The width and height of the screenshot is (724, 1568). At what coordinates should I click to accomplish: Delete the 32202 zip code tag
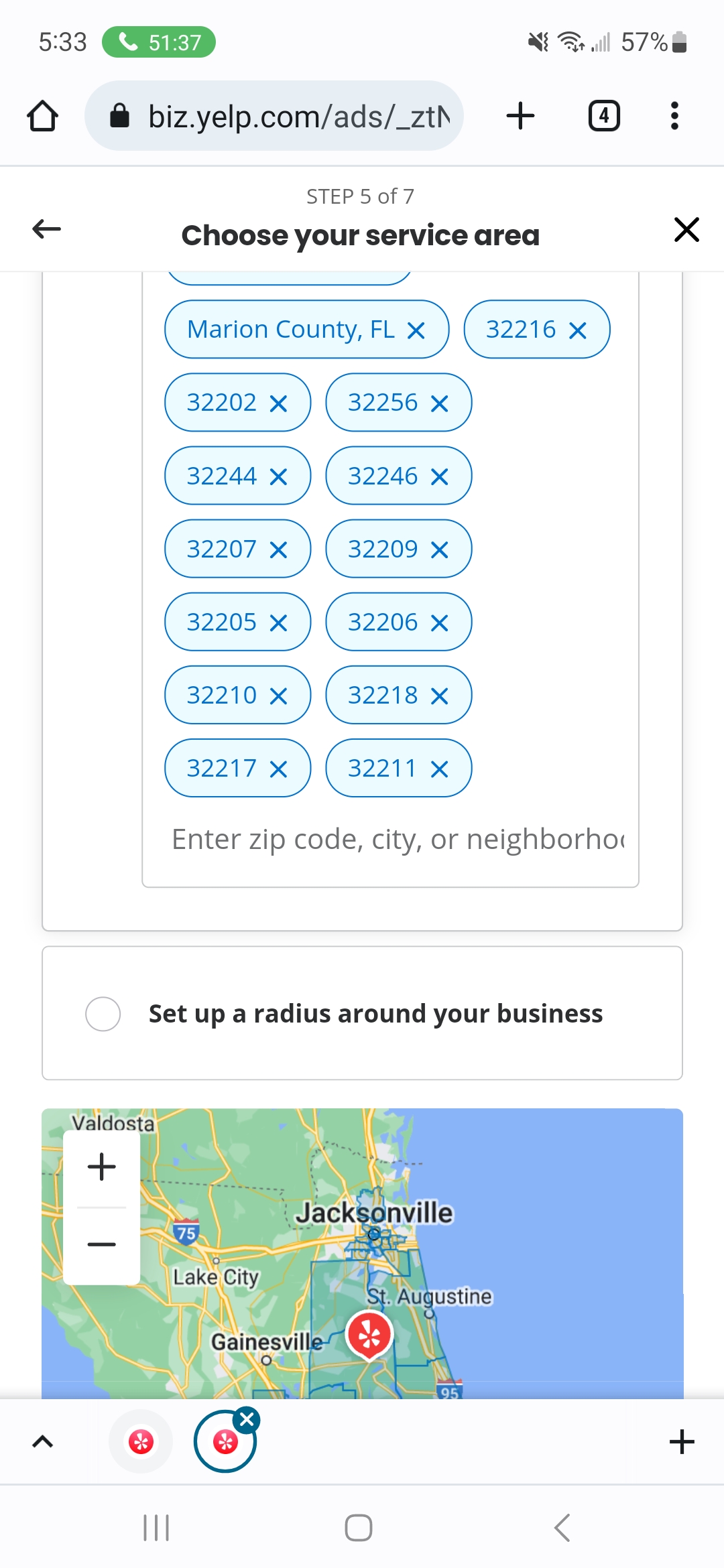tap(278, 403)
